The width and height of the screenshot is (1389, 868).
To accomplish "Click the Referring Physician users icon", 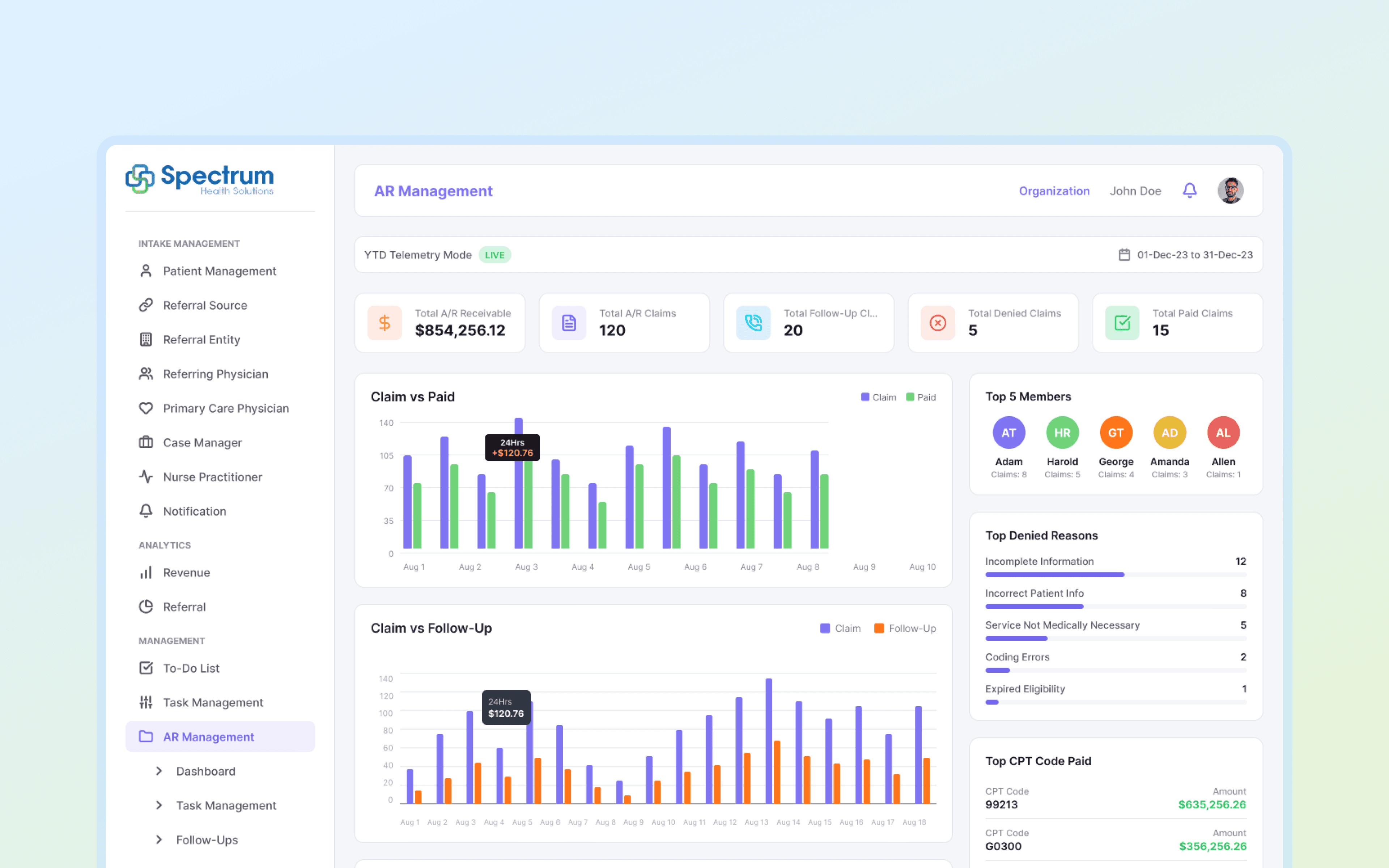I will pyautogui.click(x=146, y=374).
